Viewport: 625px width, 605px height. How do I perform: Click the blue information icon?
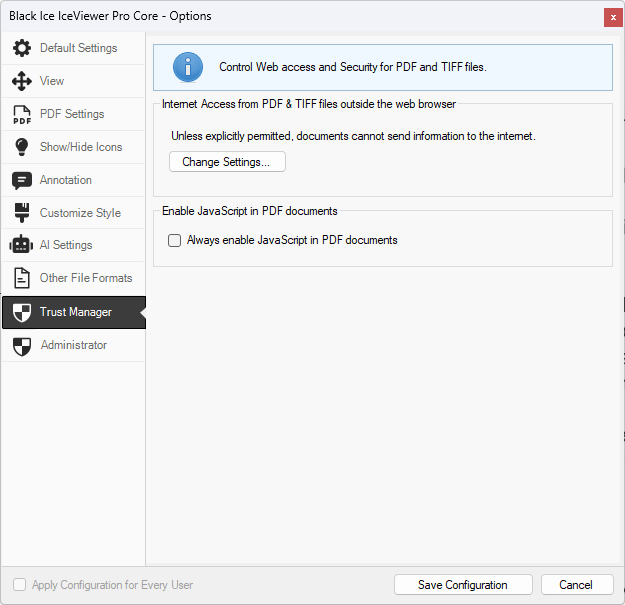188,67
